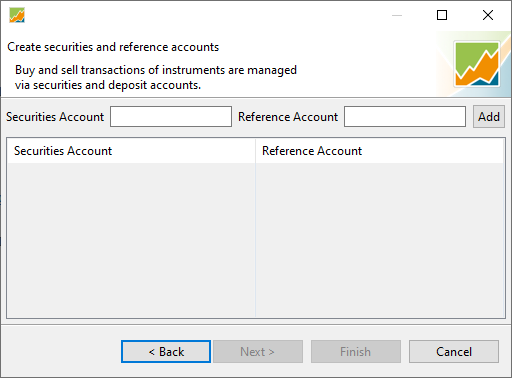Click the empty area under Securities Account column
This screenshot has width=512, height=378.
tap(131, 240)
